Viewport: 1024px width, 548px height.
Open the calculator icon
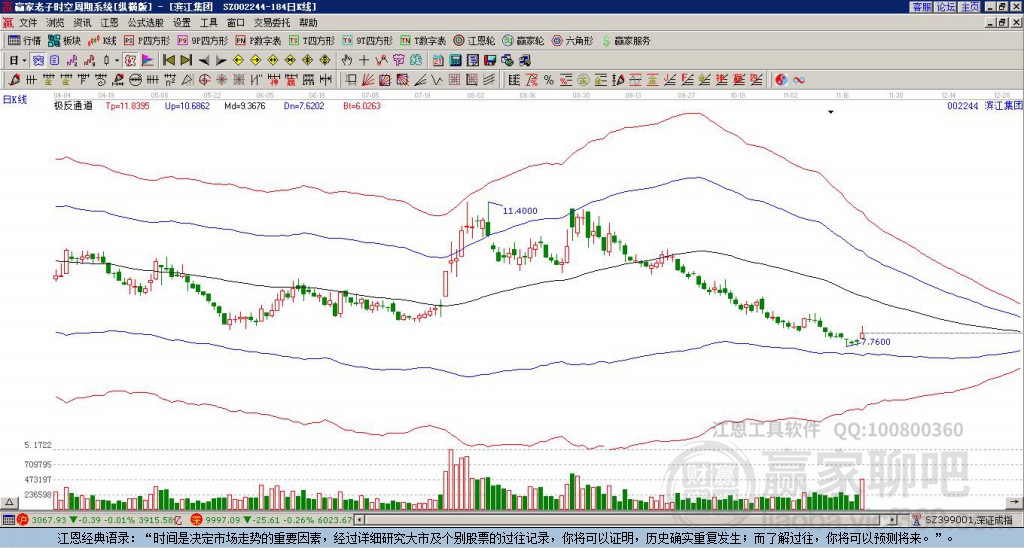[x=455, y=61]
